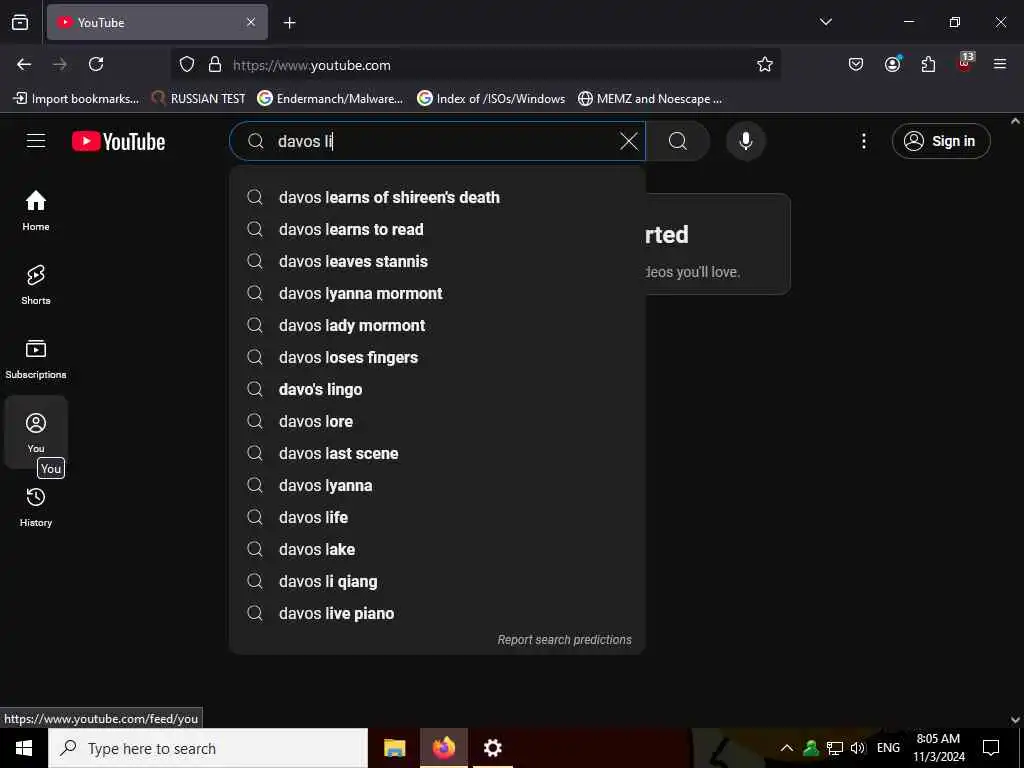Choose the 'davos live piano' suggestion

(x=437, y=613)
